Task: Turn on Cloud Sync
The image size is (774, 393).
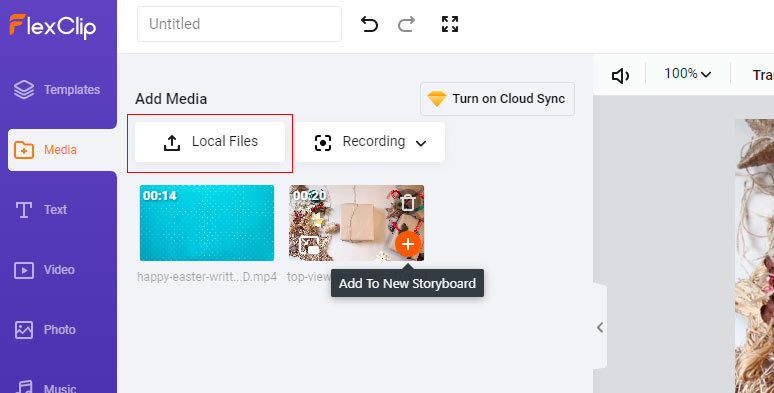Action: [x=497, y=99]
